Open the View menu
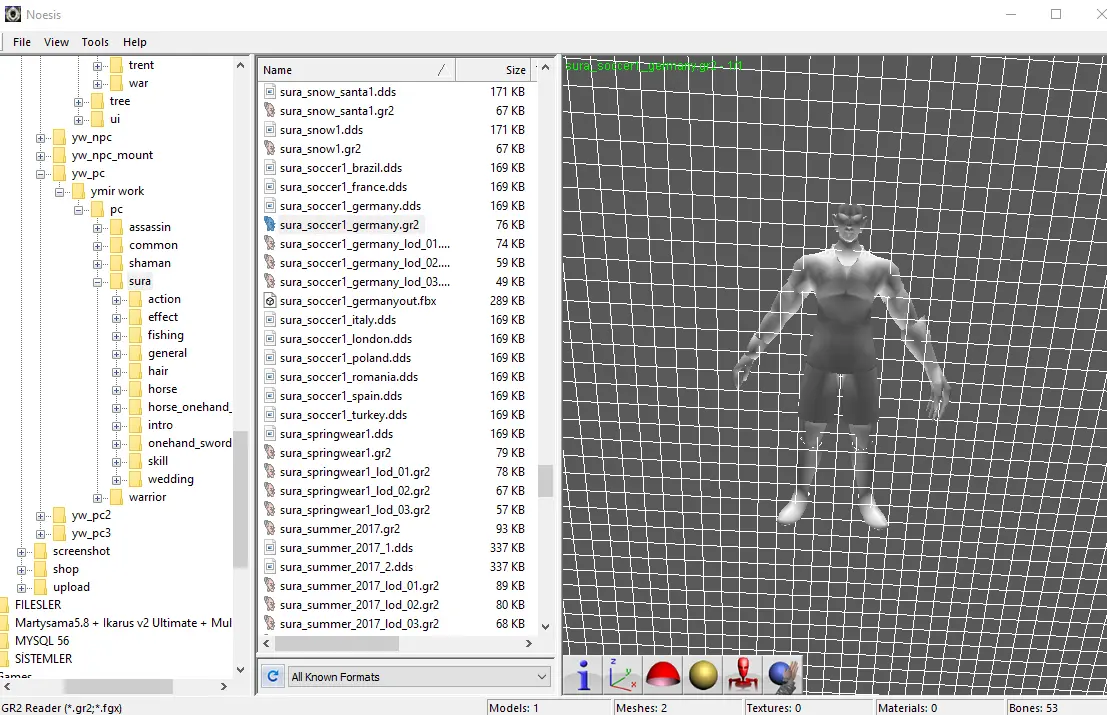Image resolution: width=1107 pixels, height=715 pixels. 56,42
